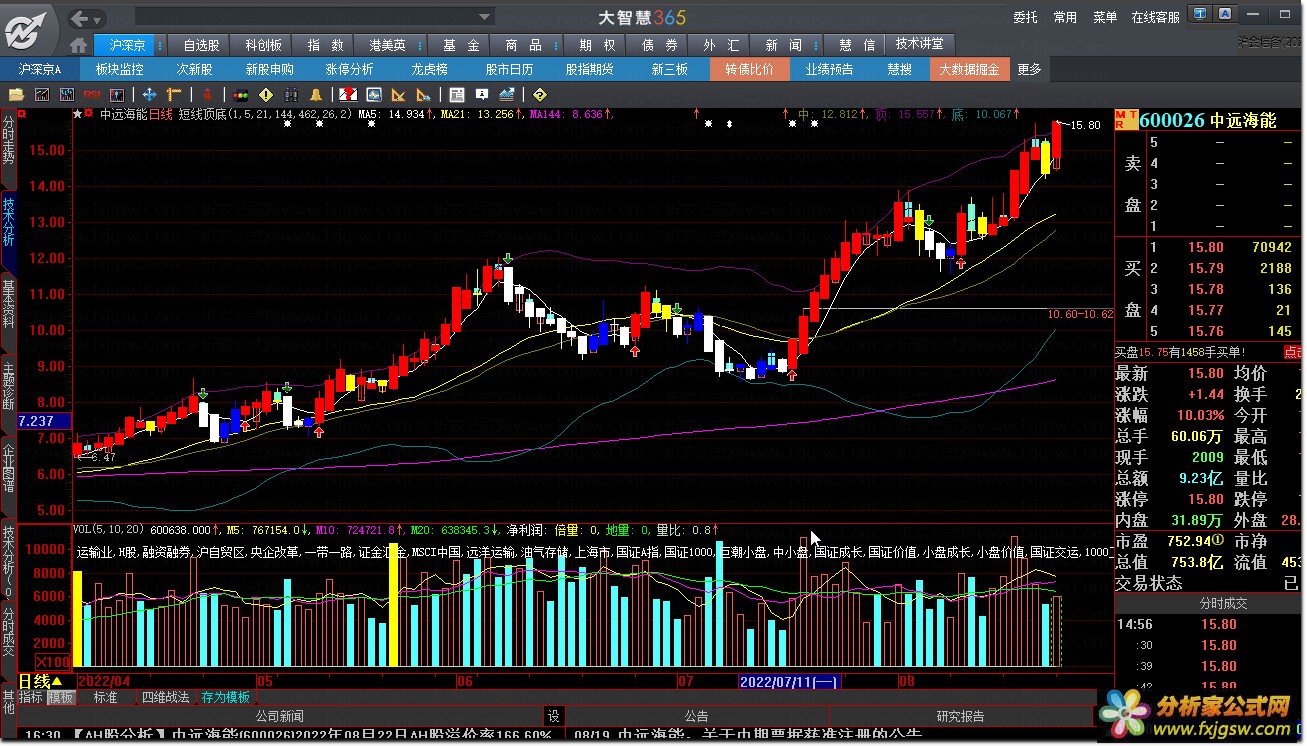1307x746 pixels.
Task: Select the four-way move arrows tool
Action: click(x=150, y=95)
